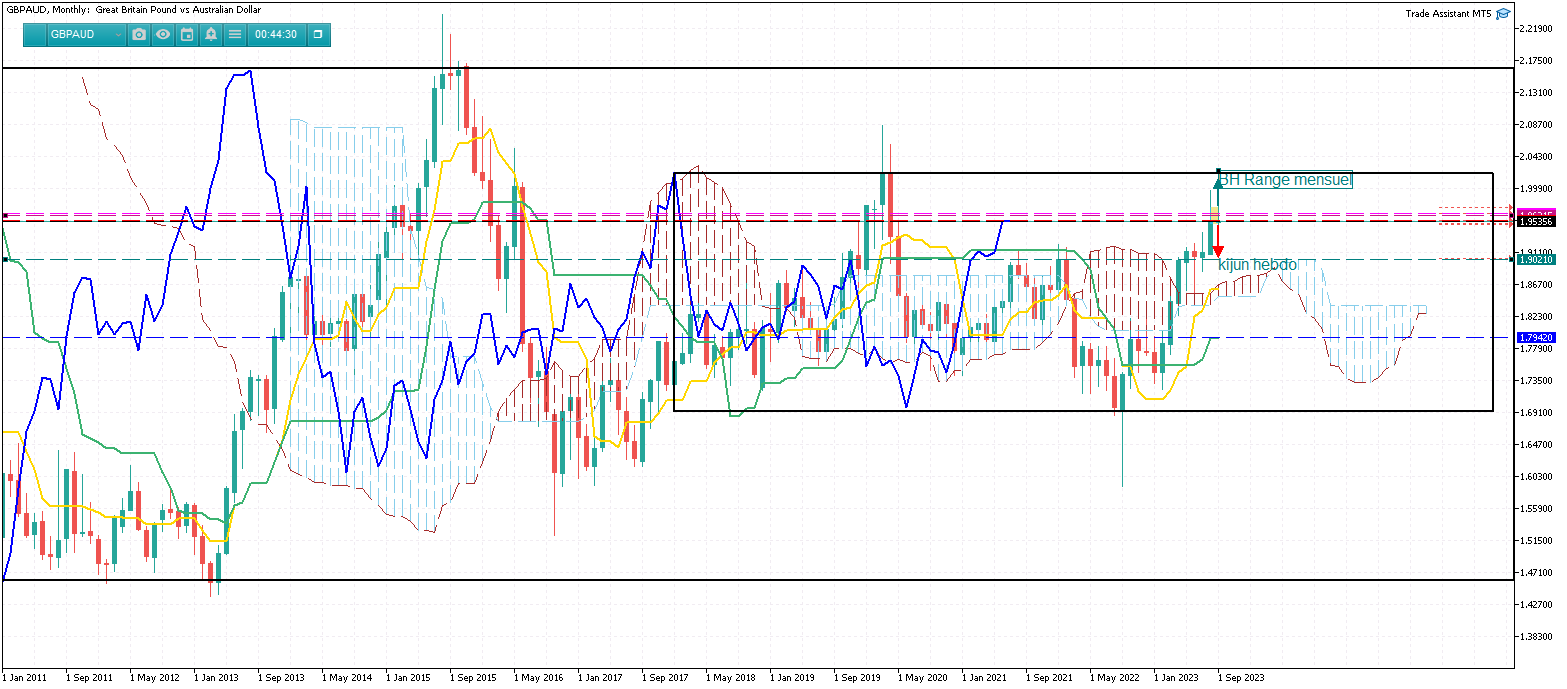This screenshot has width=1567, height=689.
Task: Open the hamburger menu in Trade Assistant panel
Action: 235,34
